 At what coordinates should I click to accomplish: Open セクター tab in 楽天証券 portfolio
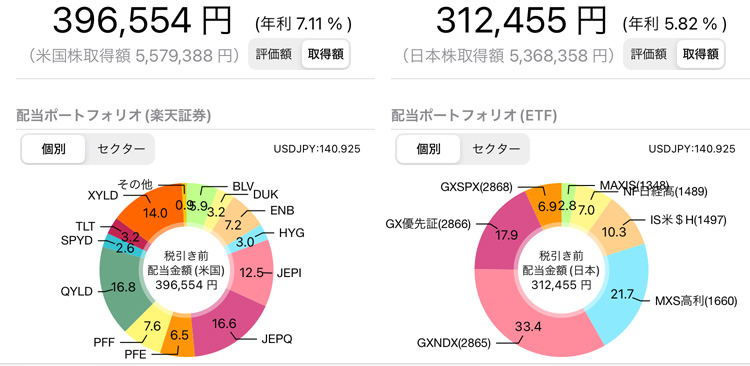click(121, 149)
